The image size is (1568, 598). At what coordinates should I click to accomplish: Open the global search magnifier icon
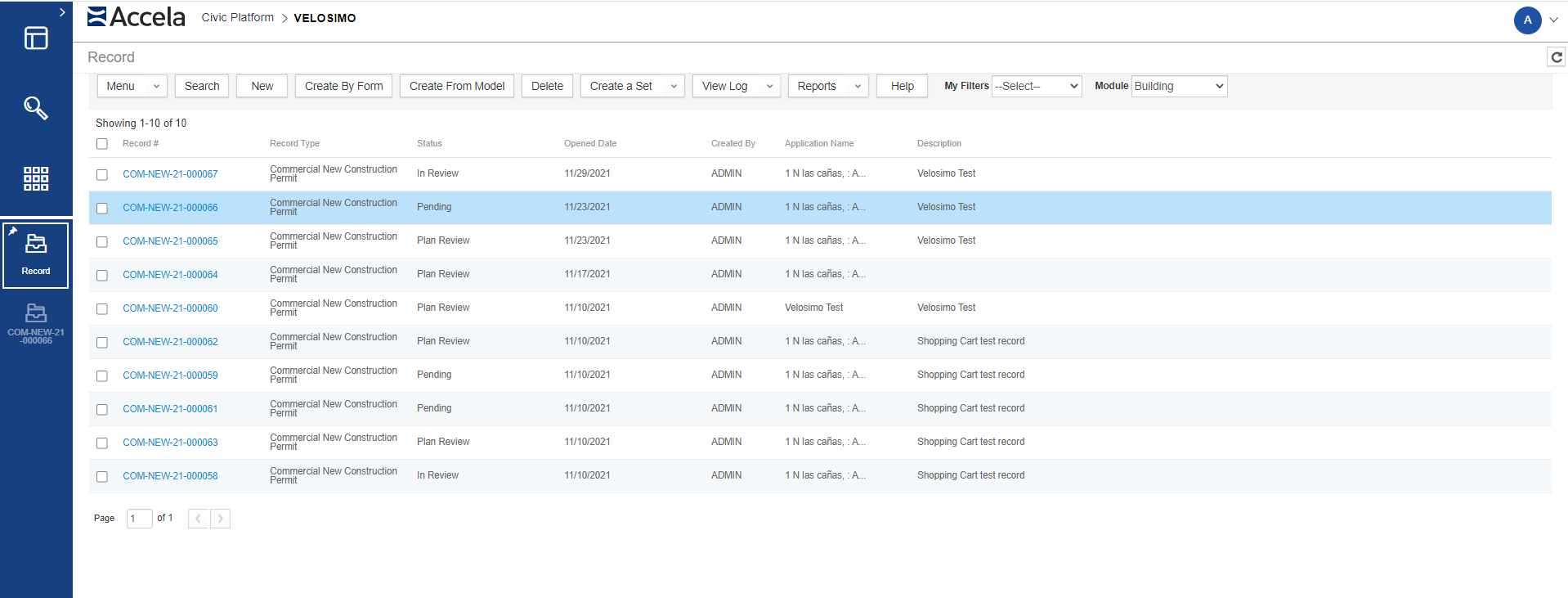[36, 108]
